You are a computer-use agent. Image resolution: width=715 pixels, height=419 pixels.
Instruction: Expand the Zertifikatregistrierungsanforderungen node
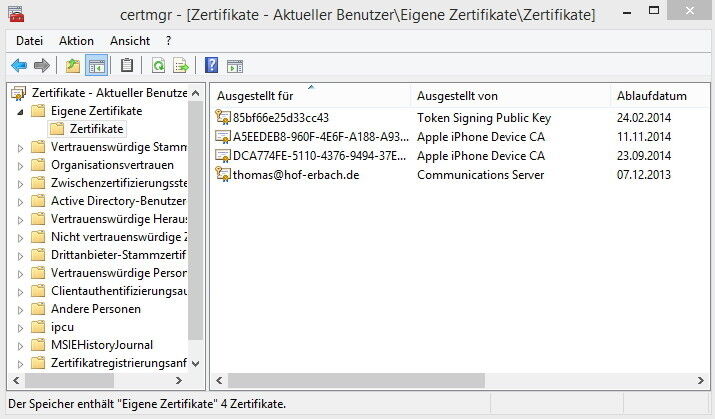[x=20, y=364]
